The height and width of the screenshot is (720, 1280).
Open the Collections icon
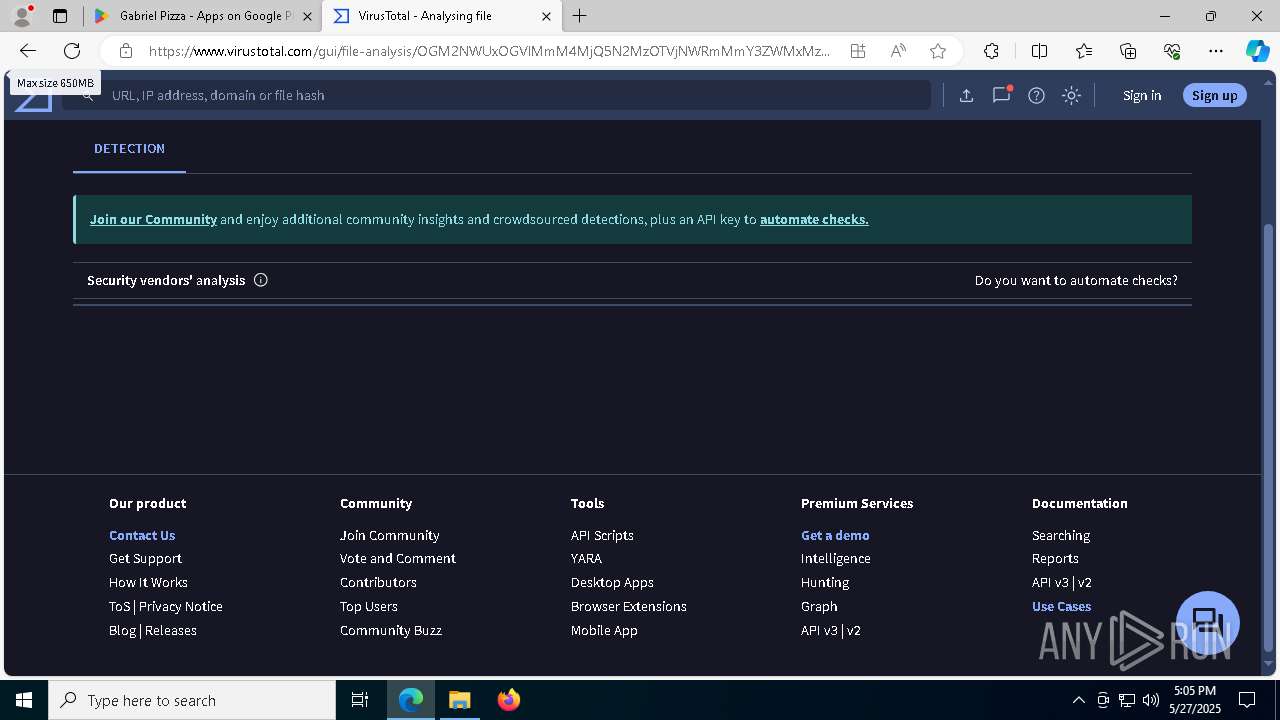[x=1128, y=51]
